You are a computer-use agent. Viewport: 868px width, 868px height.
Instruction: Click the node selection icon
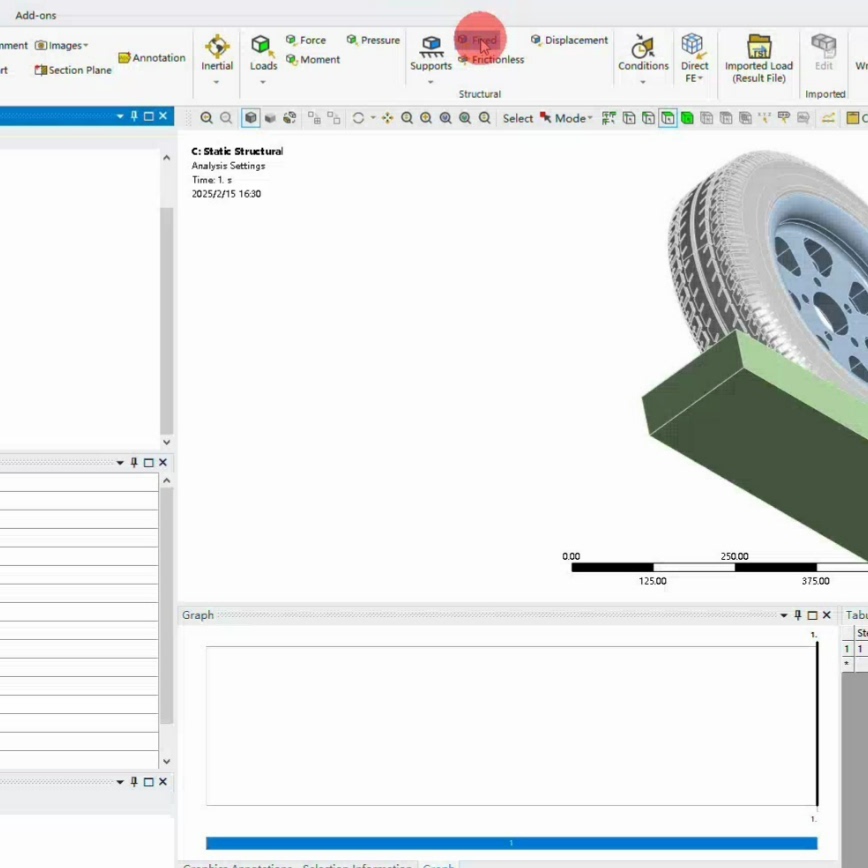[x=706, y=118]
